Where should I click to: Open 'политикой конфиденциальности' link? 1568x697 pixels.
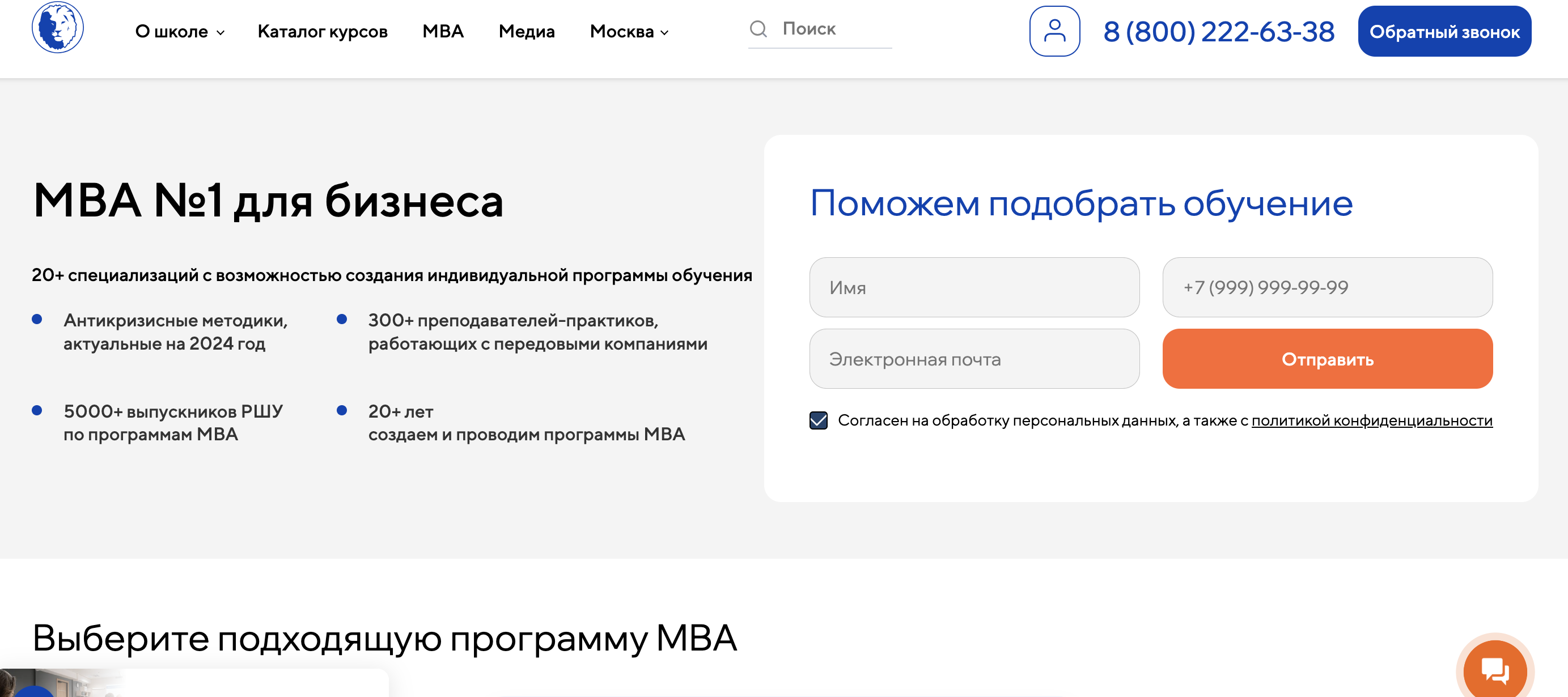point(1371,421)
